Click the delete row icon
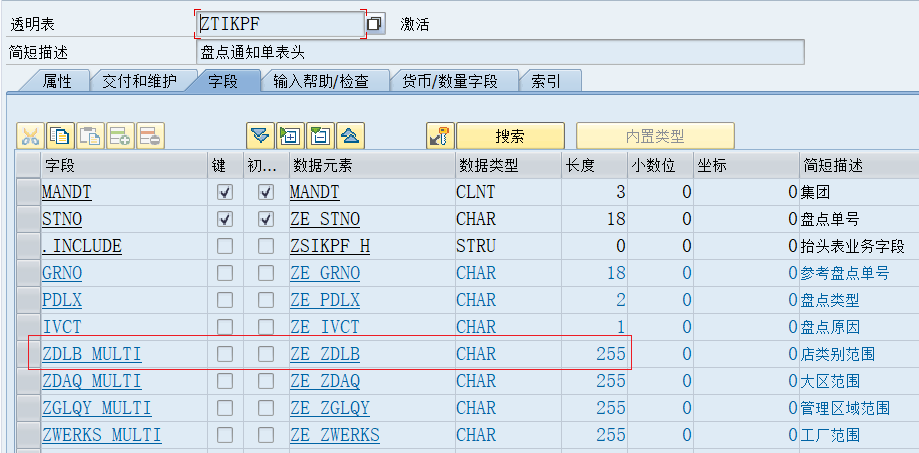The image size is (919, 453). point(151,136)
